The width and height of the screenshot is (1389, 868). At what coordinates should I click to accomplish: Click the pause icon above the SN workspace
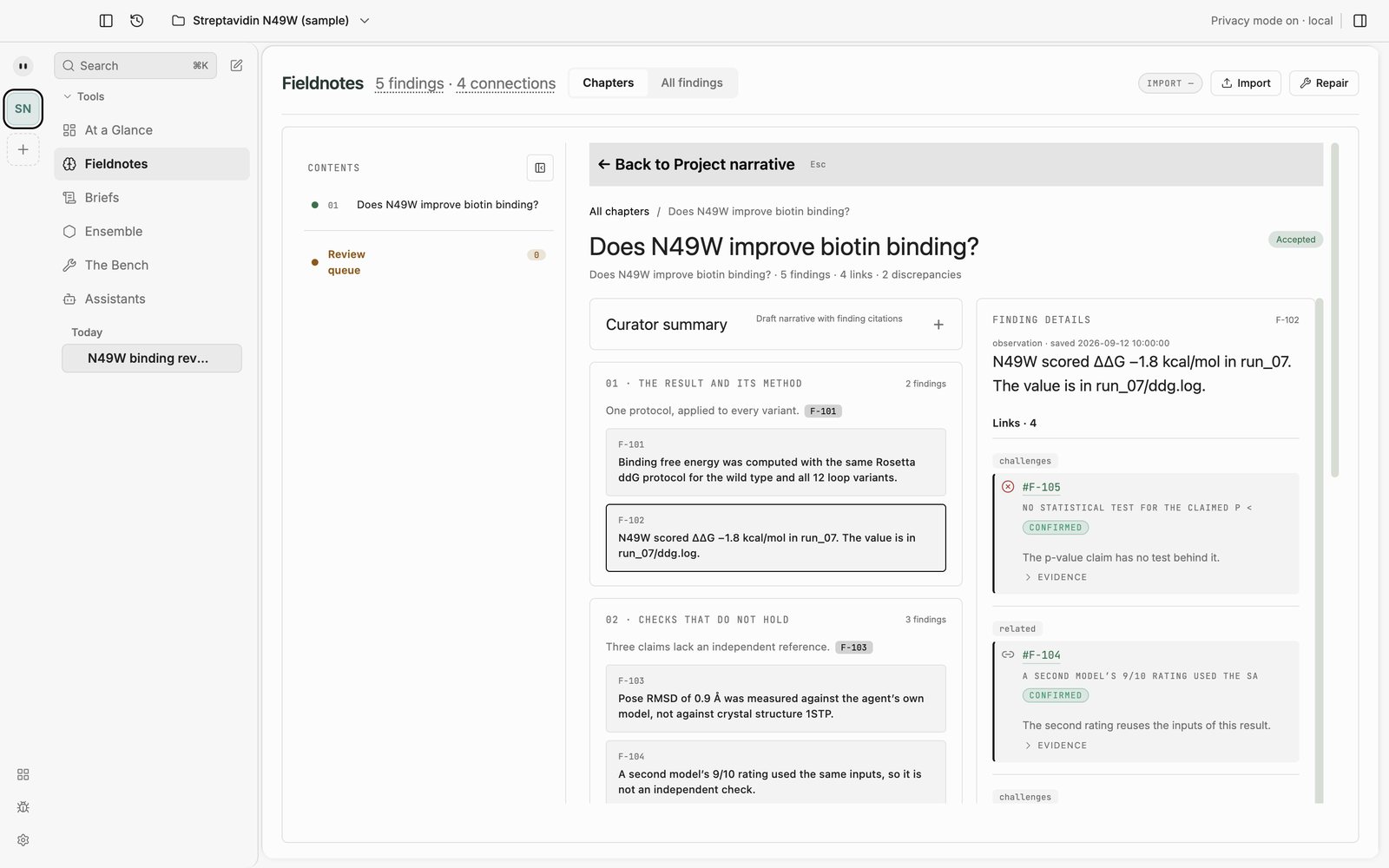click(23, 66)
